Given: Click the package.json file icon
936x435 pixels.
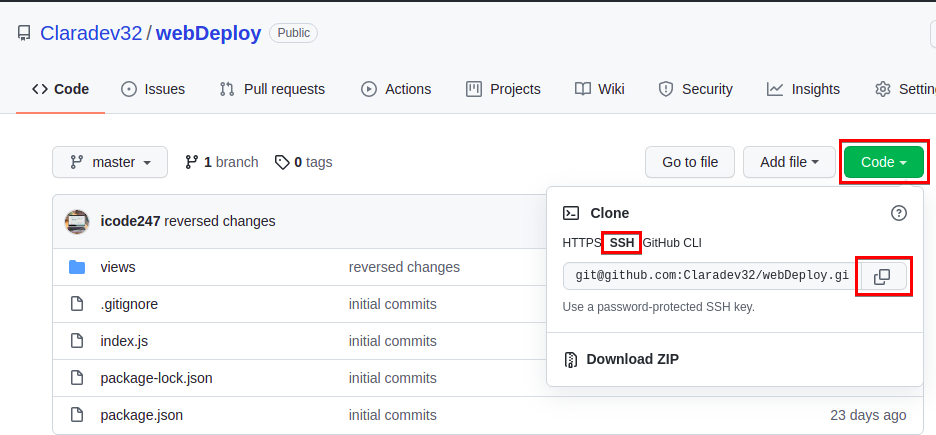Looking at the screenshot, I should pos(77,415).
